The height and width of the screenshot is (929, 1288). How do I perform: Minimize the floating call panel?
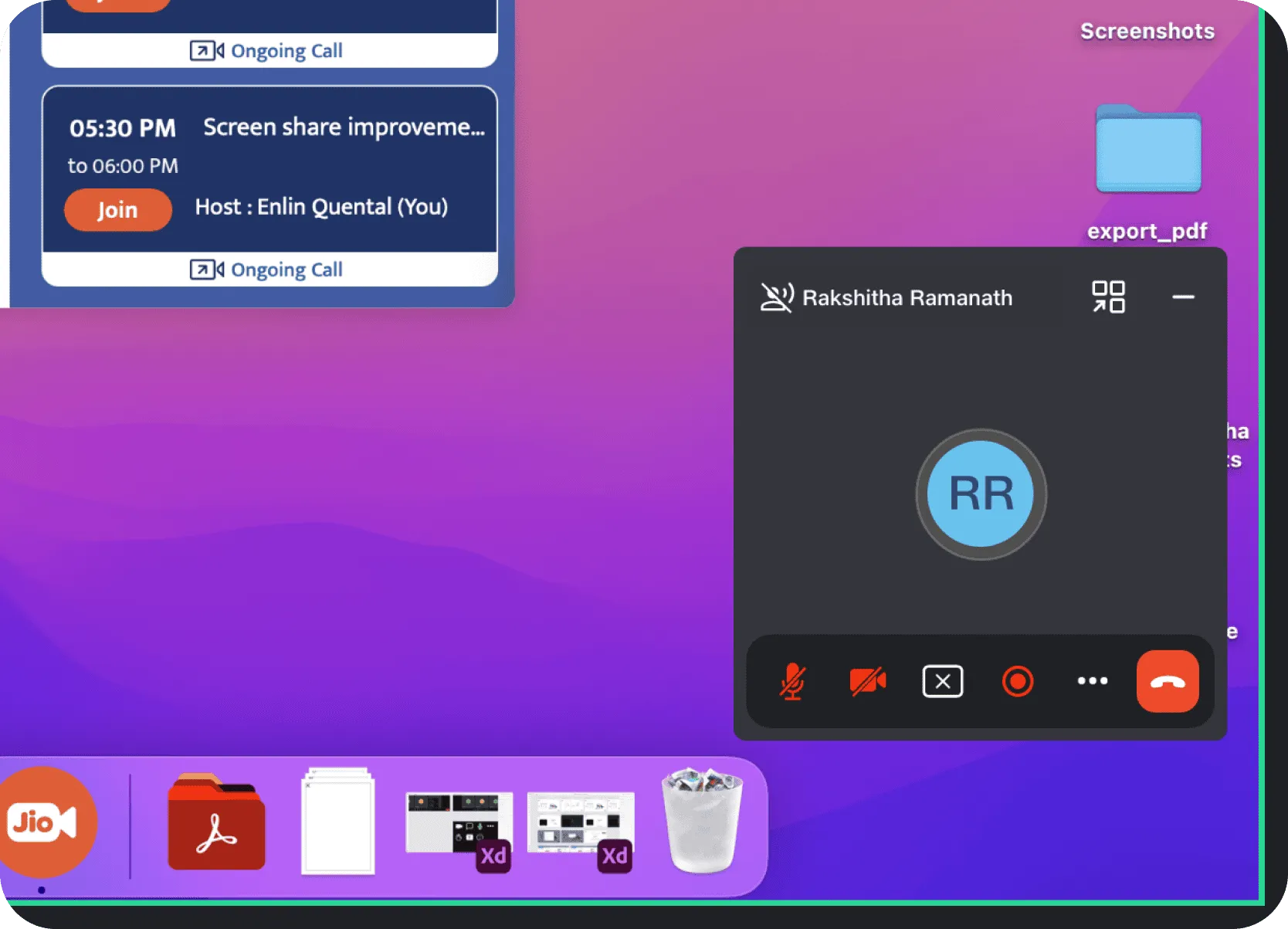click(1183, 297)
